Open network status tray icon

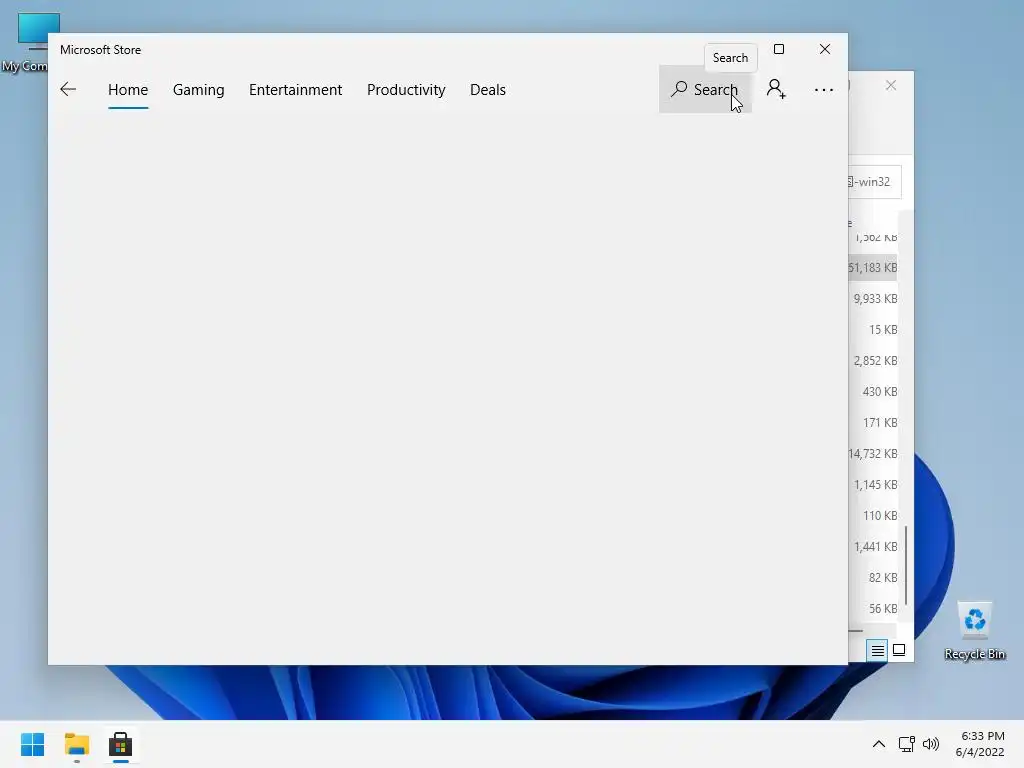pos(906,744)
